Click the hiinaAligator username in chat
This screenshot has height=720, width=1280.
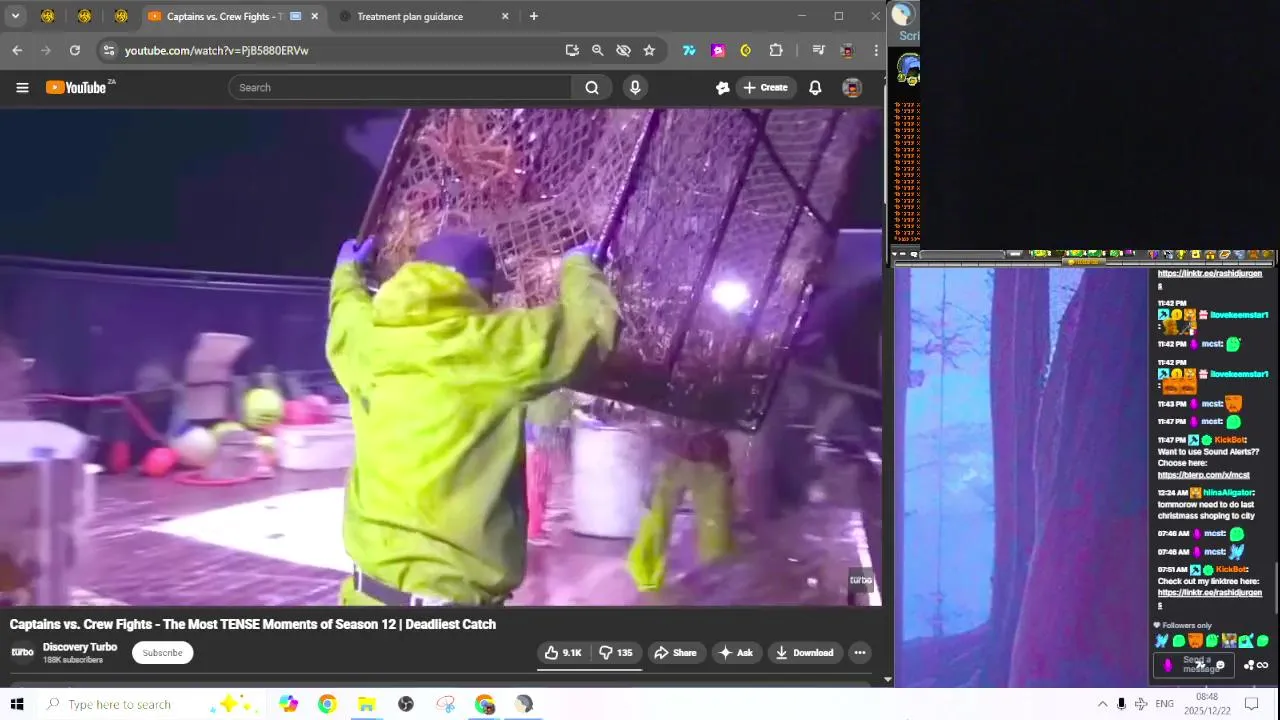1229,492
